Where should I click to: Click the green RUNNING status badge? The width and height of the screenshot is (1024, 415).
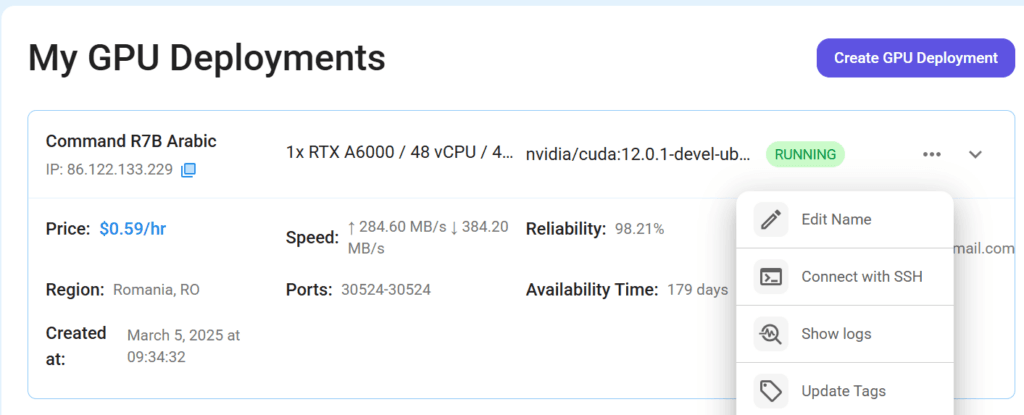click(805, 155)
